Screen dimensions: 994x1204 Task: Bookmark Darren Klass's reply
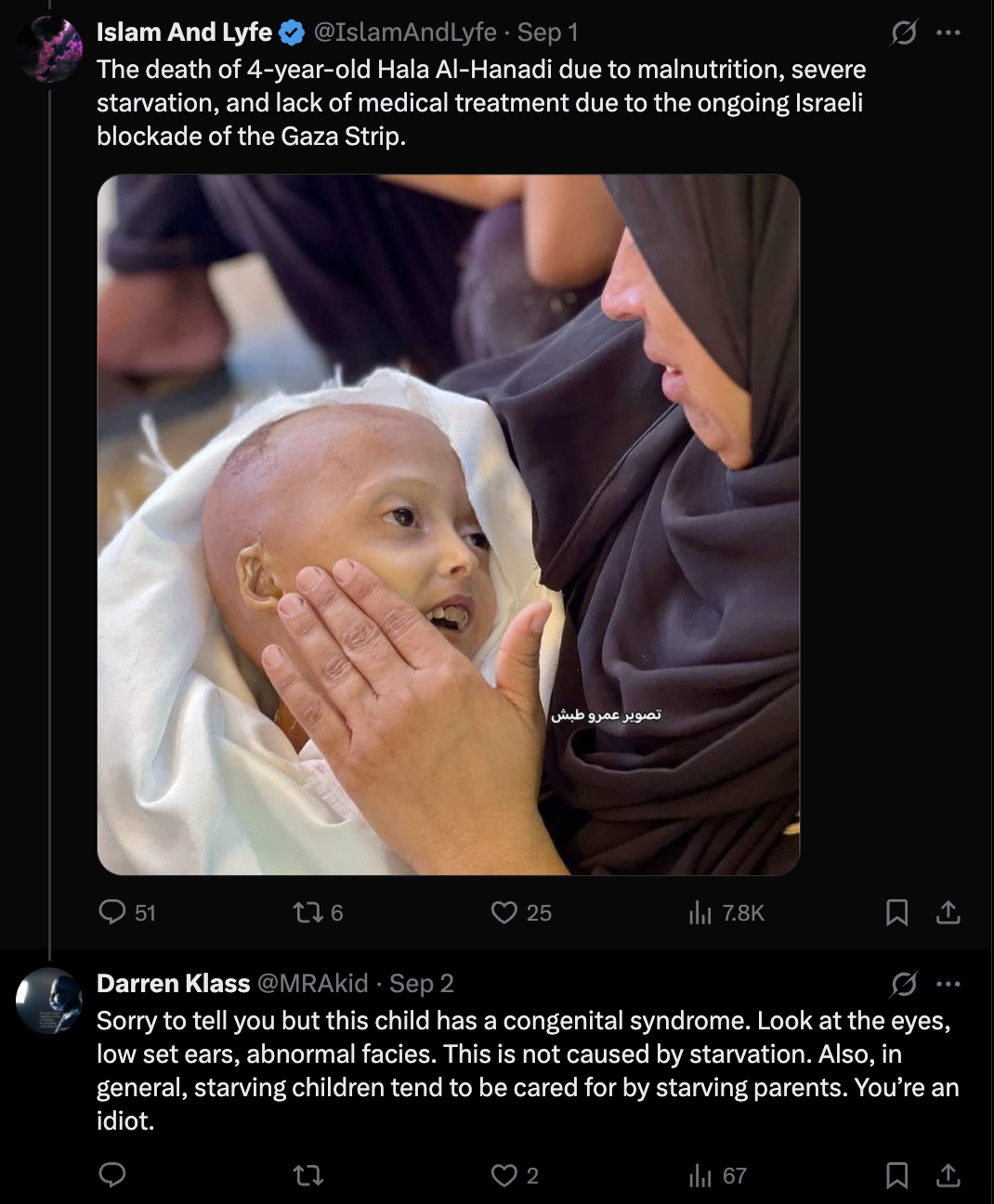point(896,1175)
